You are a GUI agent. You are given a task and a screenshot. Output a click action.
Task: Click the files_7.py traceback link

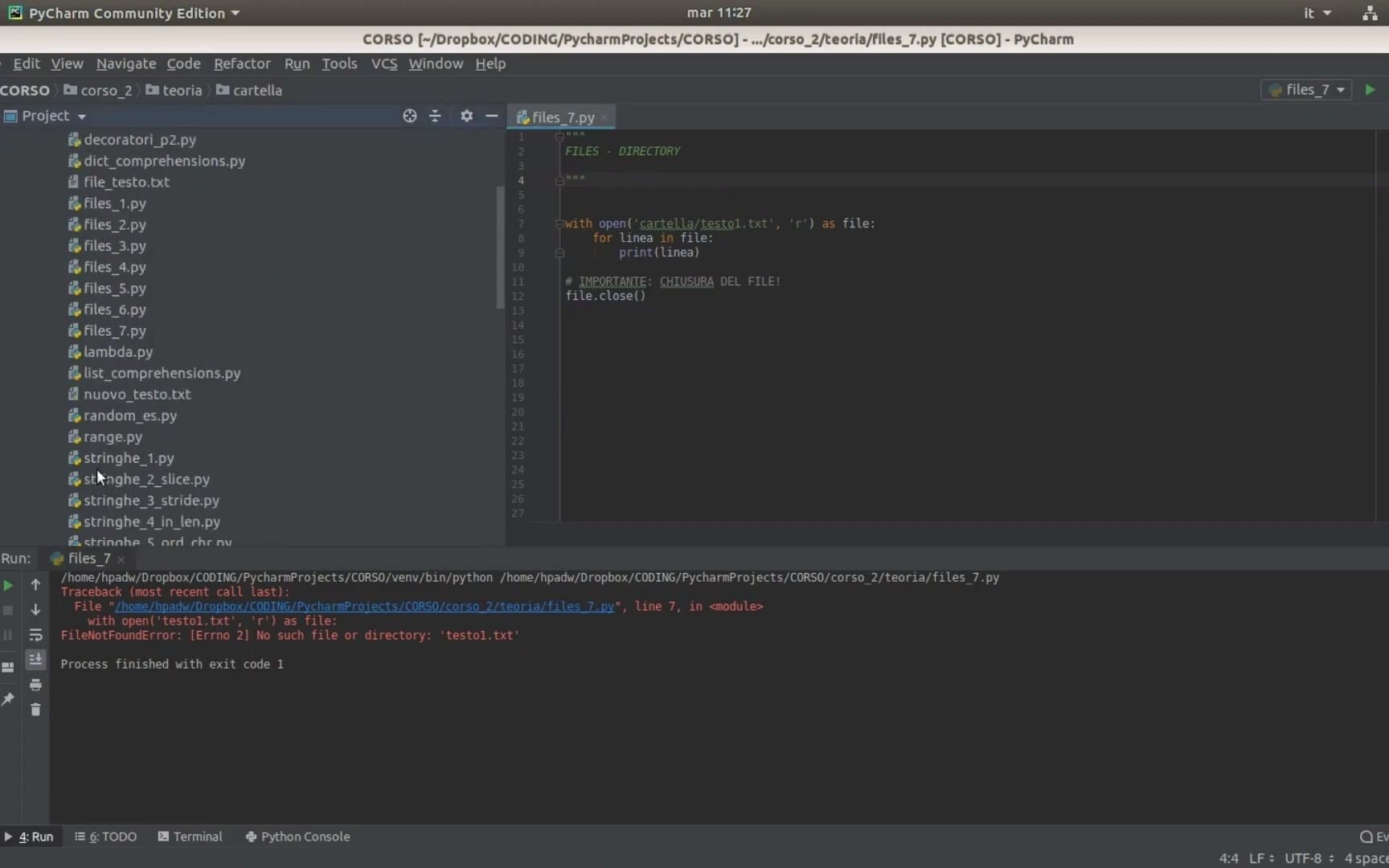[364, 607]
